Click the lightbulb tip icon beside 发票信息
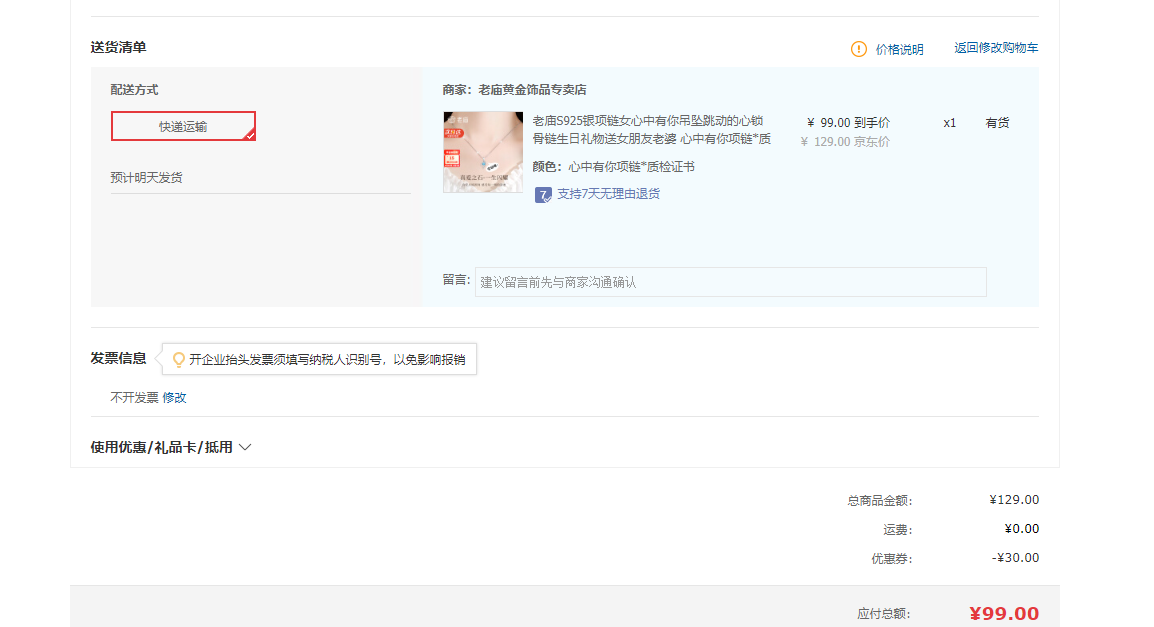This screenshot has height=627, width=1154. point(179,360)
